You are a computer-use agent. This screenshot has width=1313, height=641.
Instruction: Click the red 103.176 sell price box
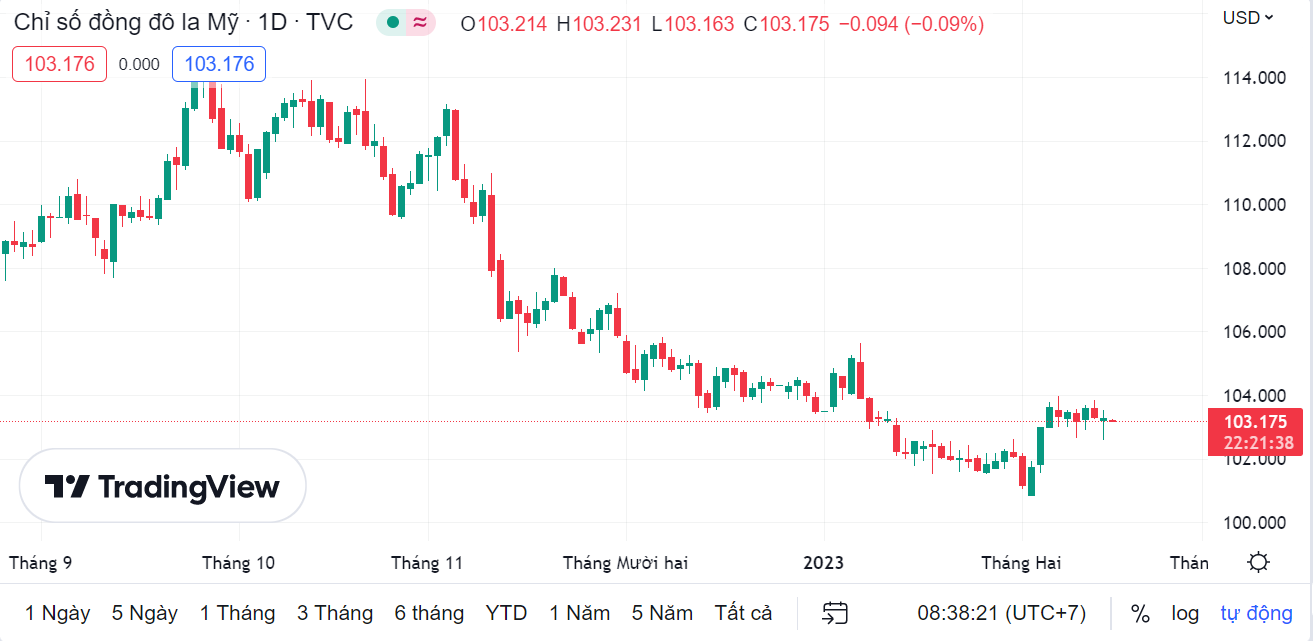[x=60, y=64]
